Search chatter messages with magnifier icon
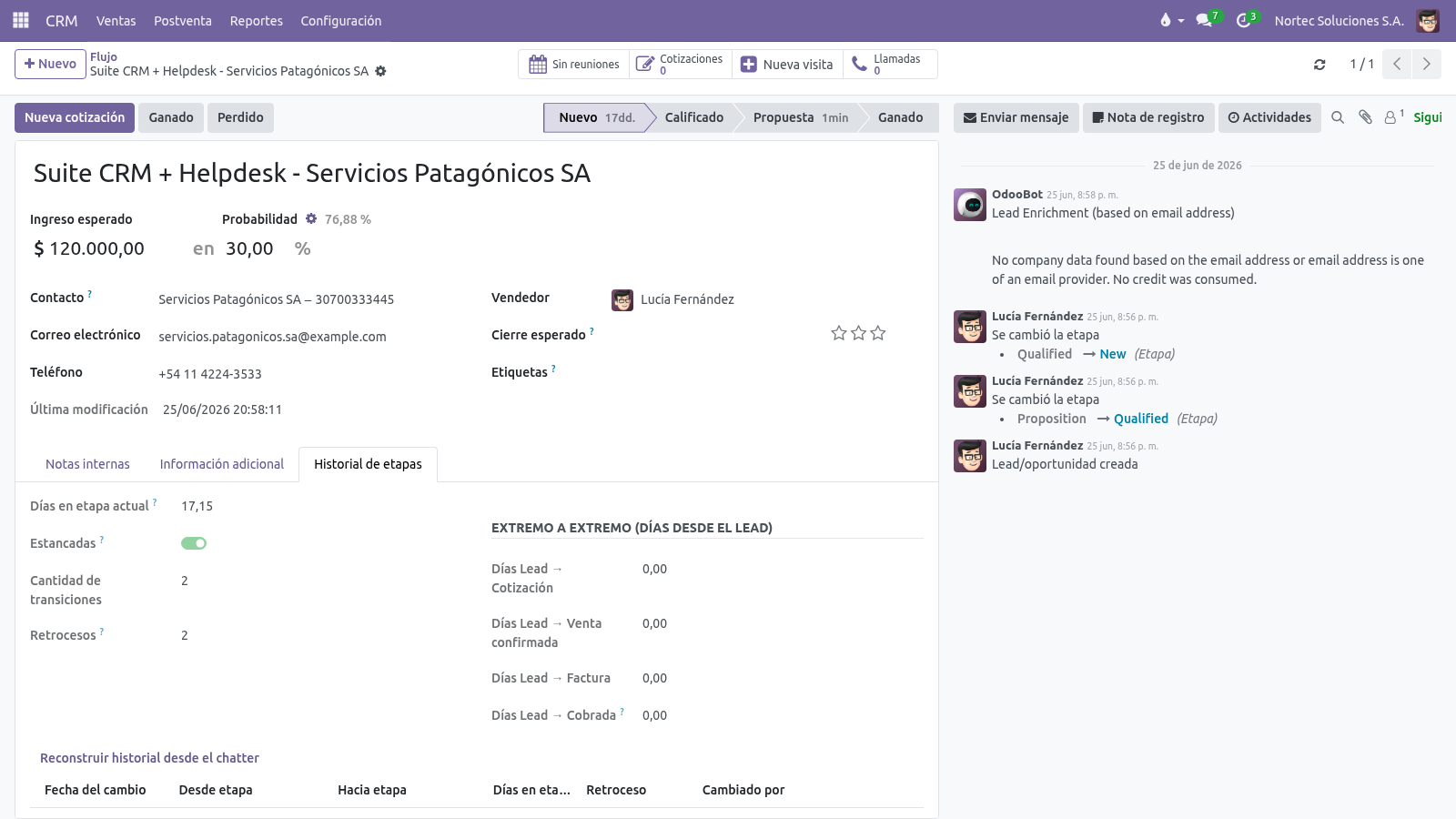Screen dimensions: 1456x819 pos(1338,117)
